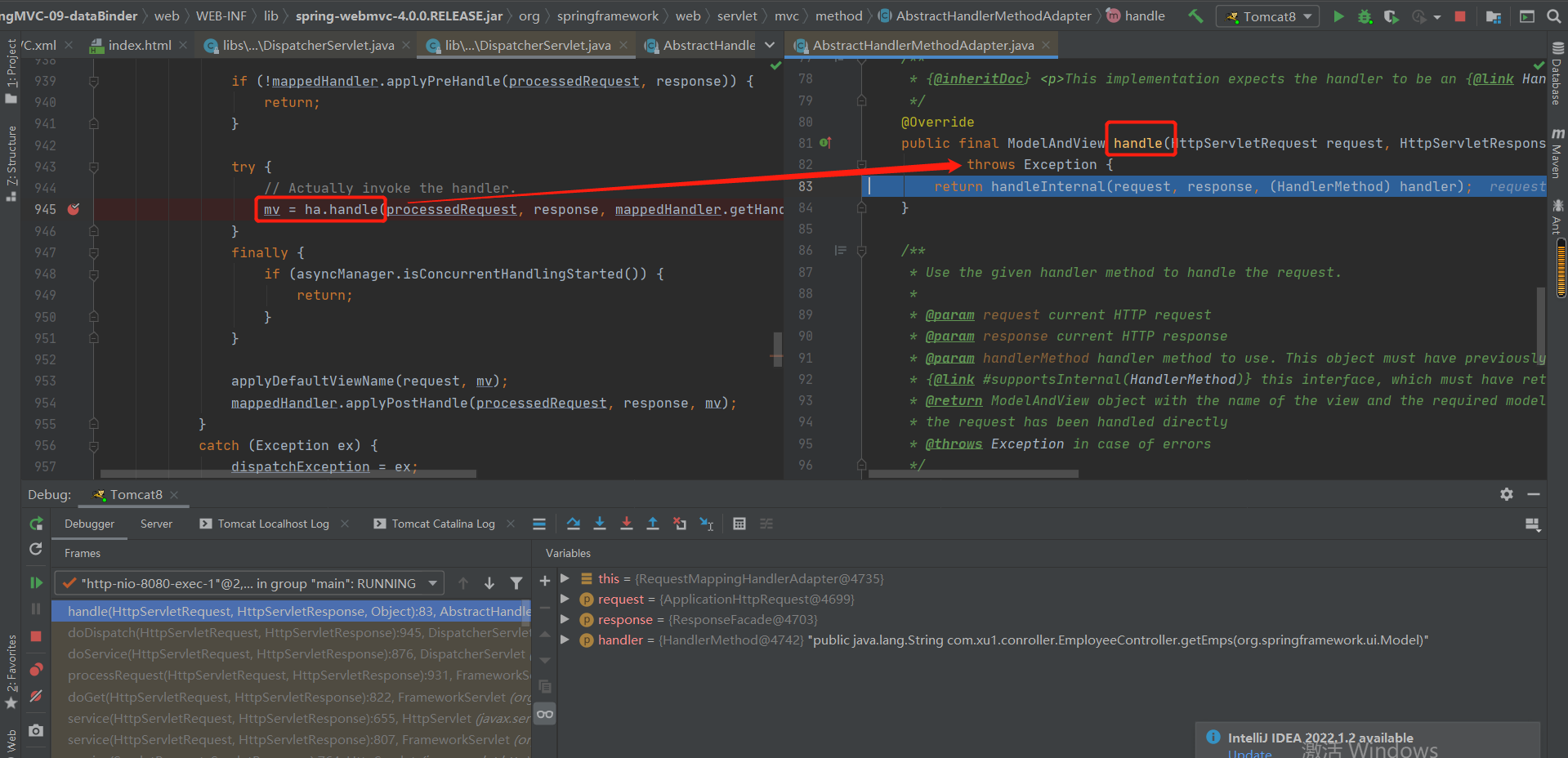Select the processRequest stack frame
1568x758 pixels.
[291, 675]
